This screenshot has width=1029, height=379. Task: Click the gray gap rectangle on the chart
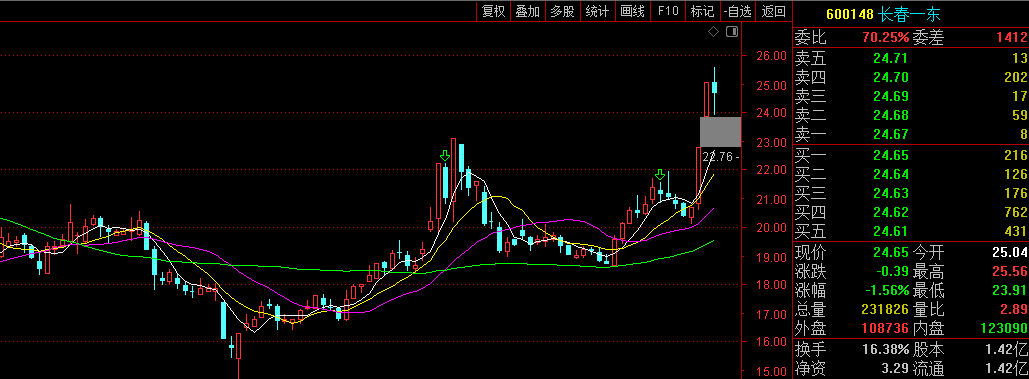click(x=720, y=132)
